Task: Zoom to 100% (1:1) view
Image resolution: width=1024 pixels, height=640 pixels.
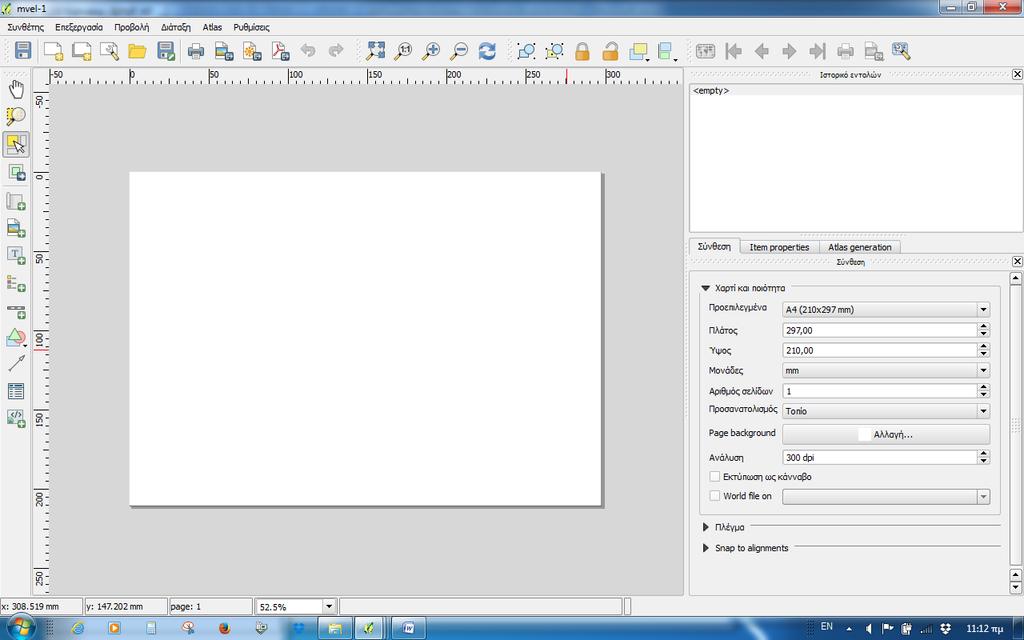Action: 404,51
